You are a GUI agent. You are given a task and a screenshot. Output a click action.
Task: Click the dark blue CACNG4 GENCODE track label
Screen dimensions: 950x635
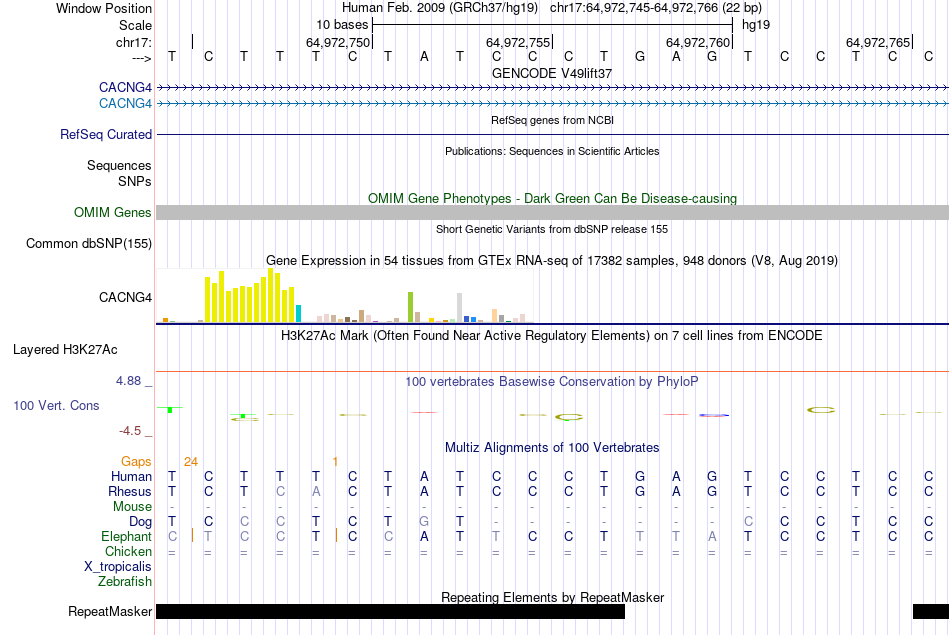point(125,88)
